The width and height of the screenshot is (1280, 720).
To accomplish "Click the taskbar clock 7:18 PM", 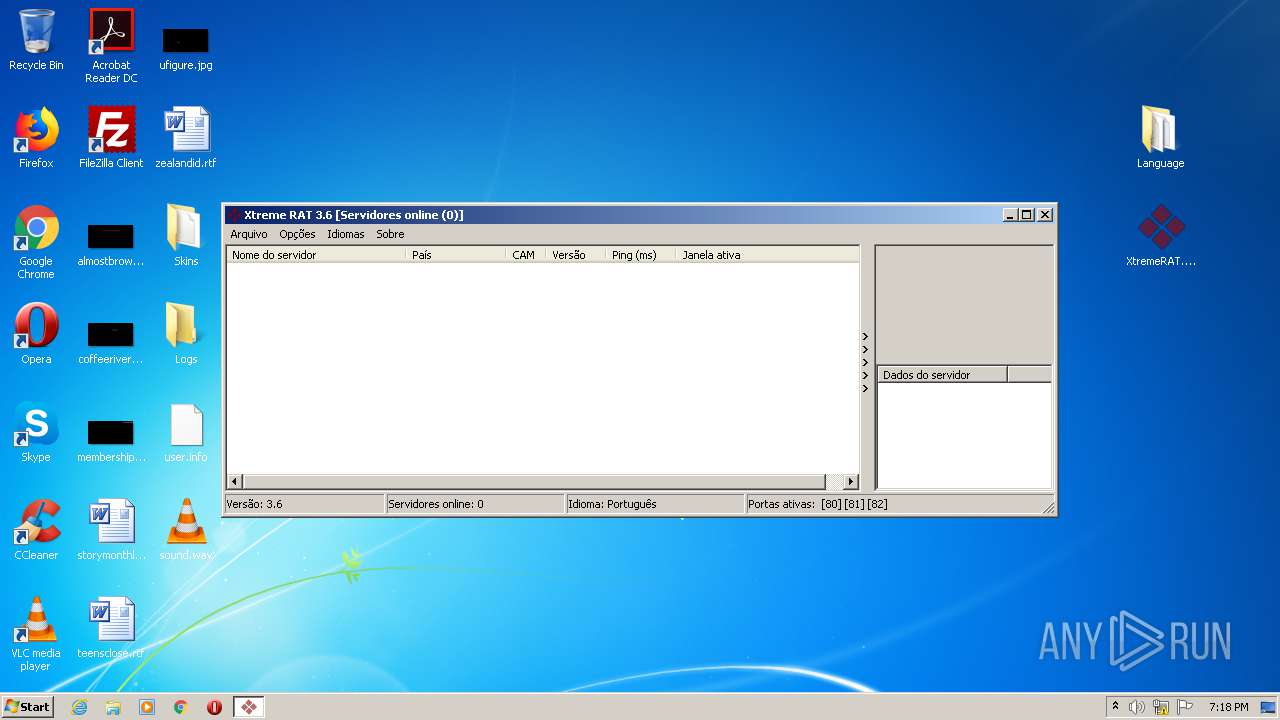I will (1228, 707).
